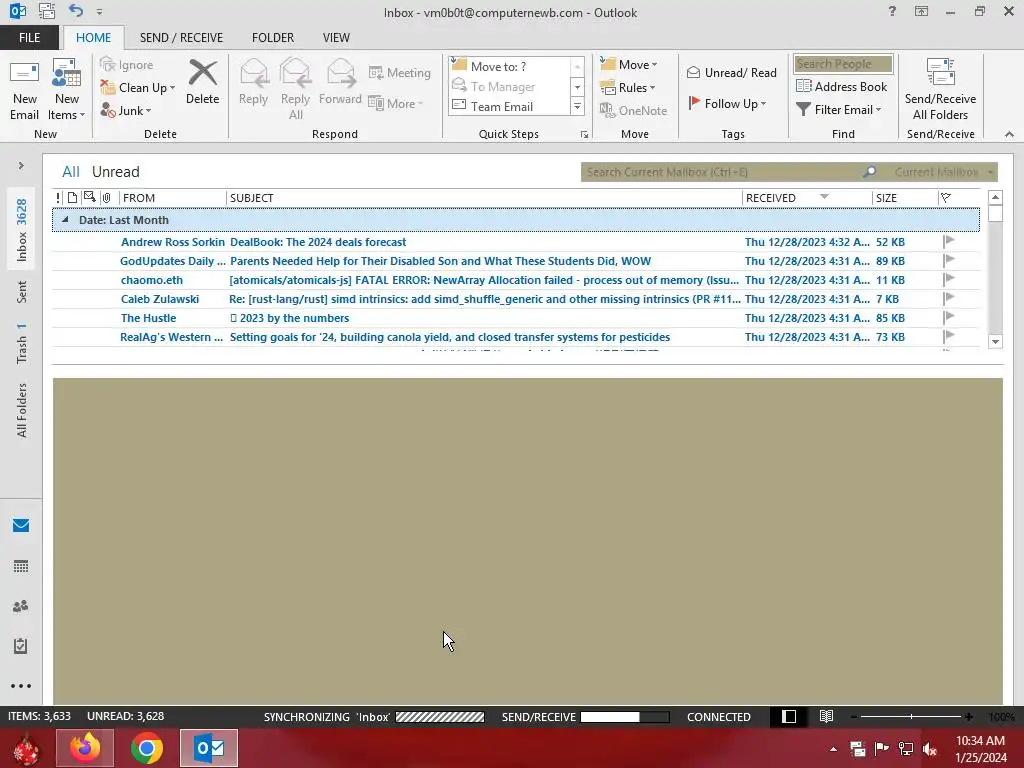This screenshot has height=768, width=1024.
Task: Click the Search People field
Action: coord(843,64)
